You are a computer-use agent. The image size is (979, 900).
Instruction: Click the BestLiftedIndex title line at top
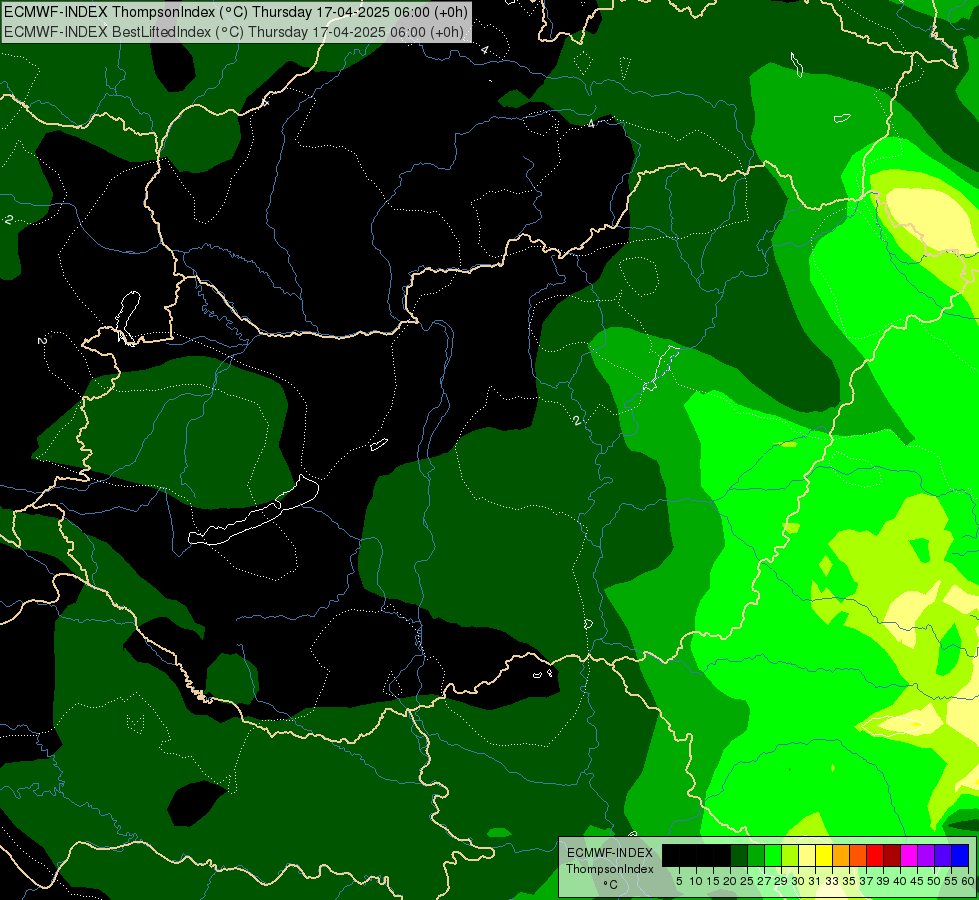(234, 32)
